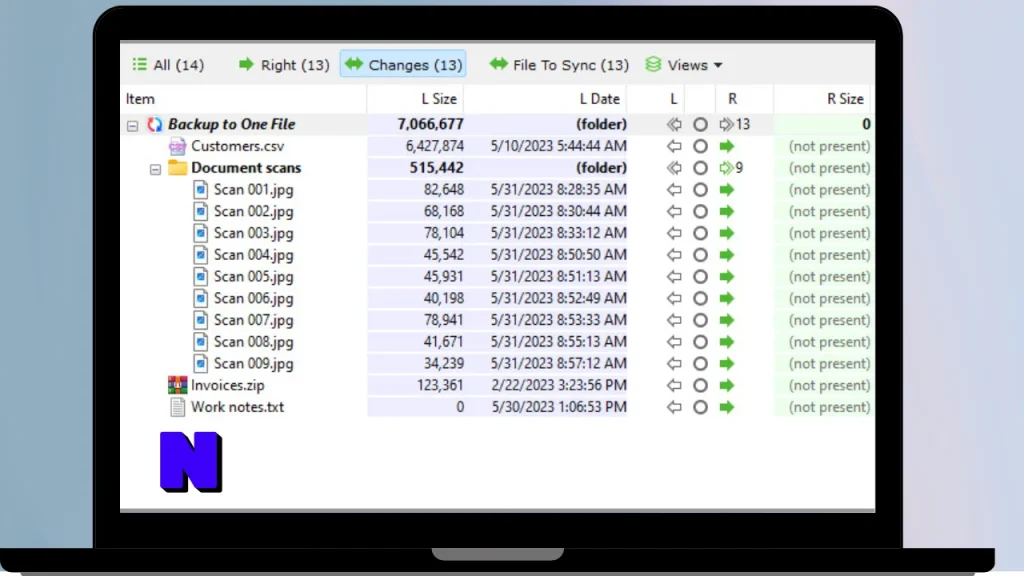The height and width of the screenshot is (576, 1024).
Task: Set copy-right green arrow for Work notes.txt
Action: pos(726,407)
